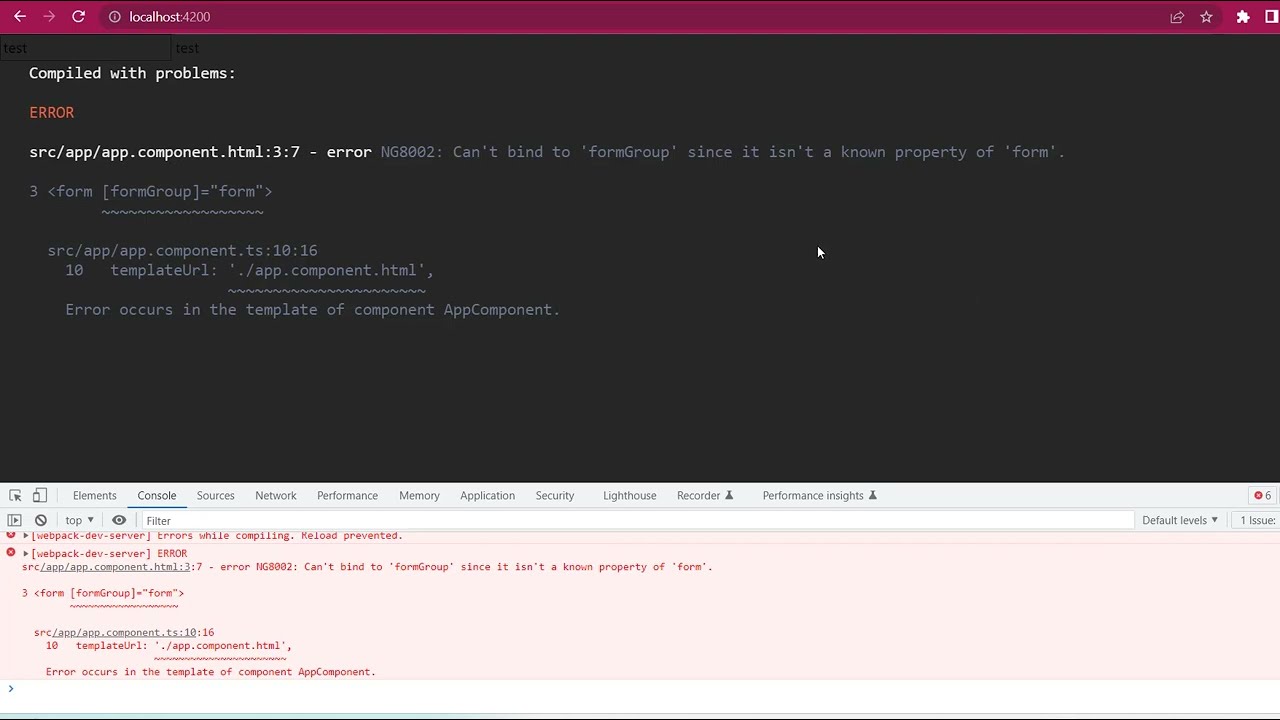The height and width of the screenshot is (720, 1280).
Task: Reload the localhost page
Action: click(x=78, y=17)
